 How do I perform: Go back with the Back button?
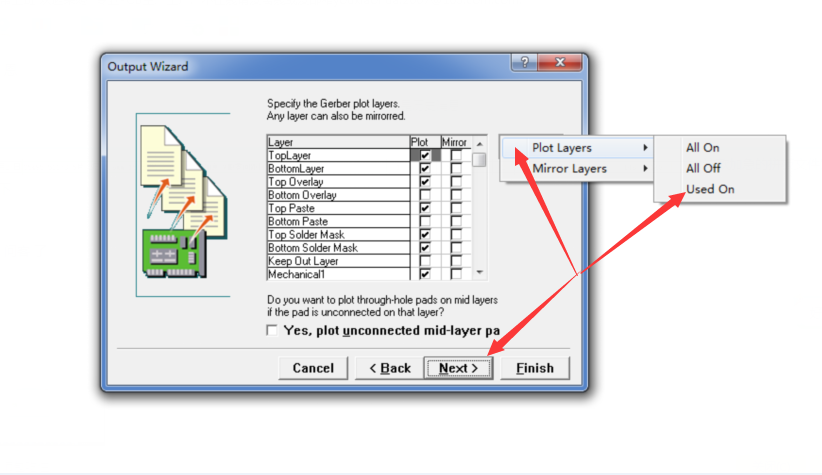tap(390, 368)
